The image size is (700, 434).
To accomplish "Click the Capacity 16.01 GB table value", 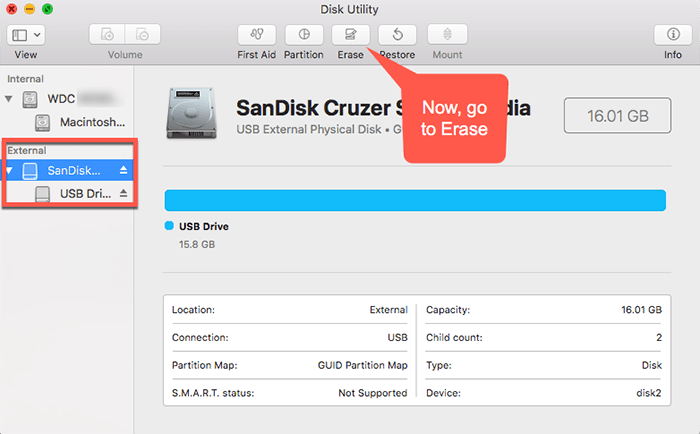I will tap(642, 310).
